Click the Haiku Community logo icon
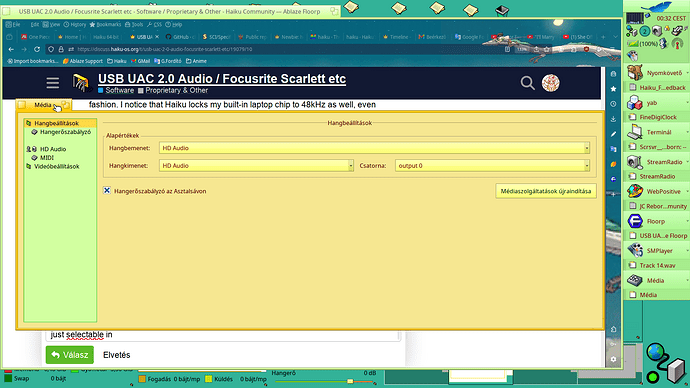The image size is (690, 388). [x=81, y=83]
